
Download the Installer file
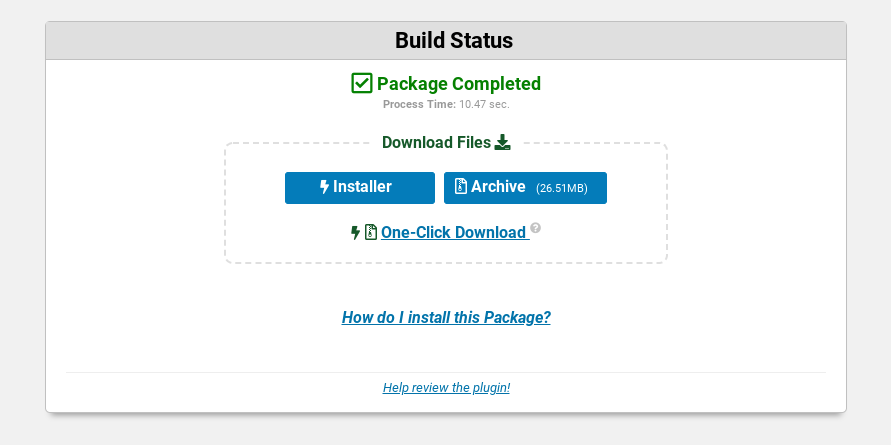point(360,188)
